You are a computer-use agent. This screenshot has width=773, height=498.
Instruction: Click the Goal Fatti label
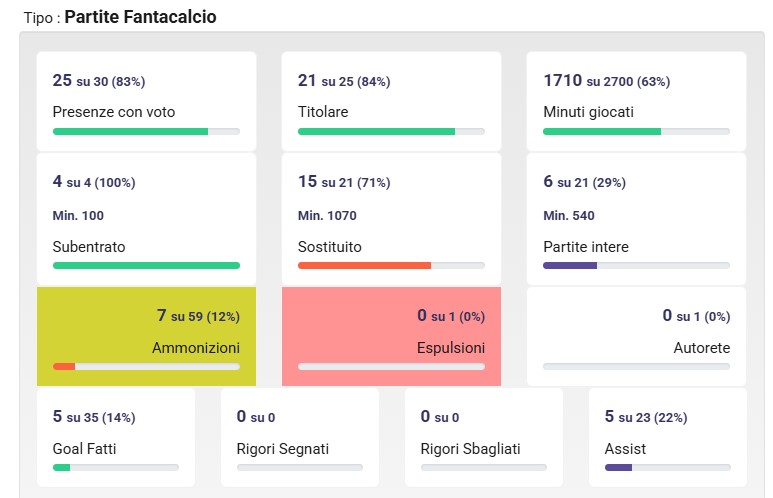84,449
